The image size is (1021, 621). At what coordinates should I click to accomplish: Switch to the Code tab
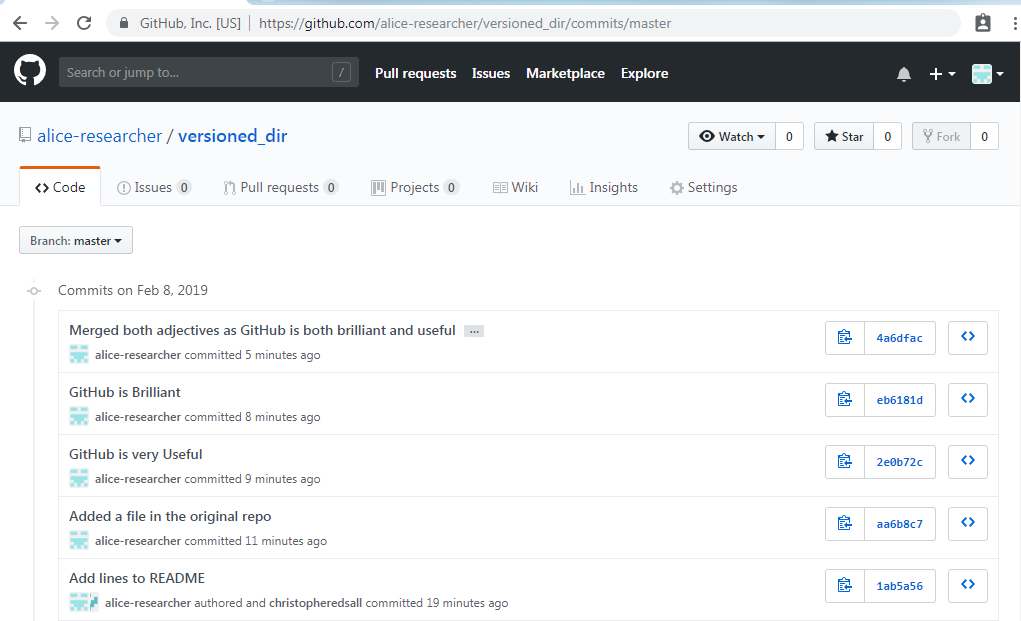[60, 187]
